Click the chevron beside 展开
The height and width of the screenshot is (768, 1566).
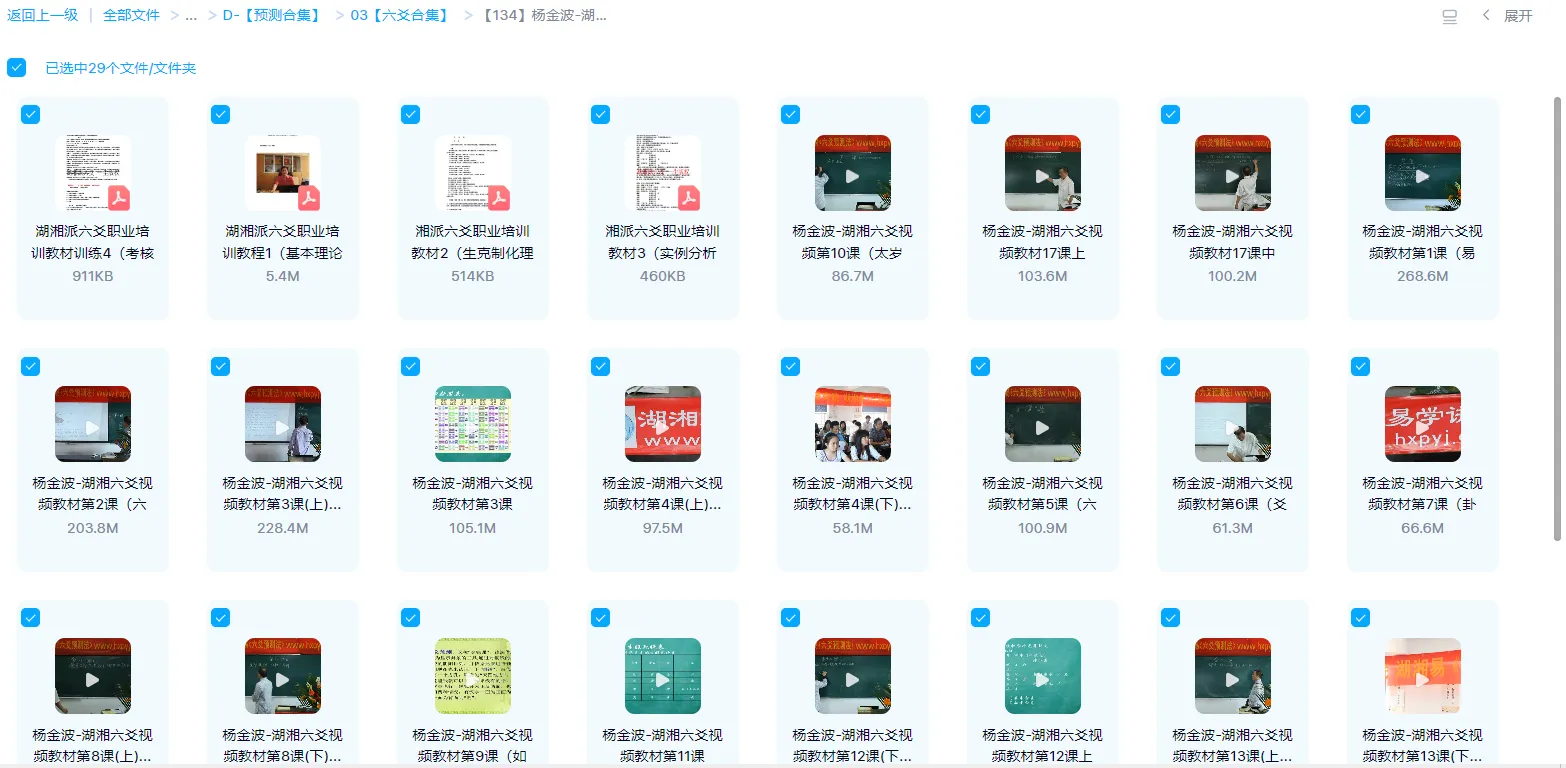click(1487, 16)
